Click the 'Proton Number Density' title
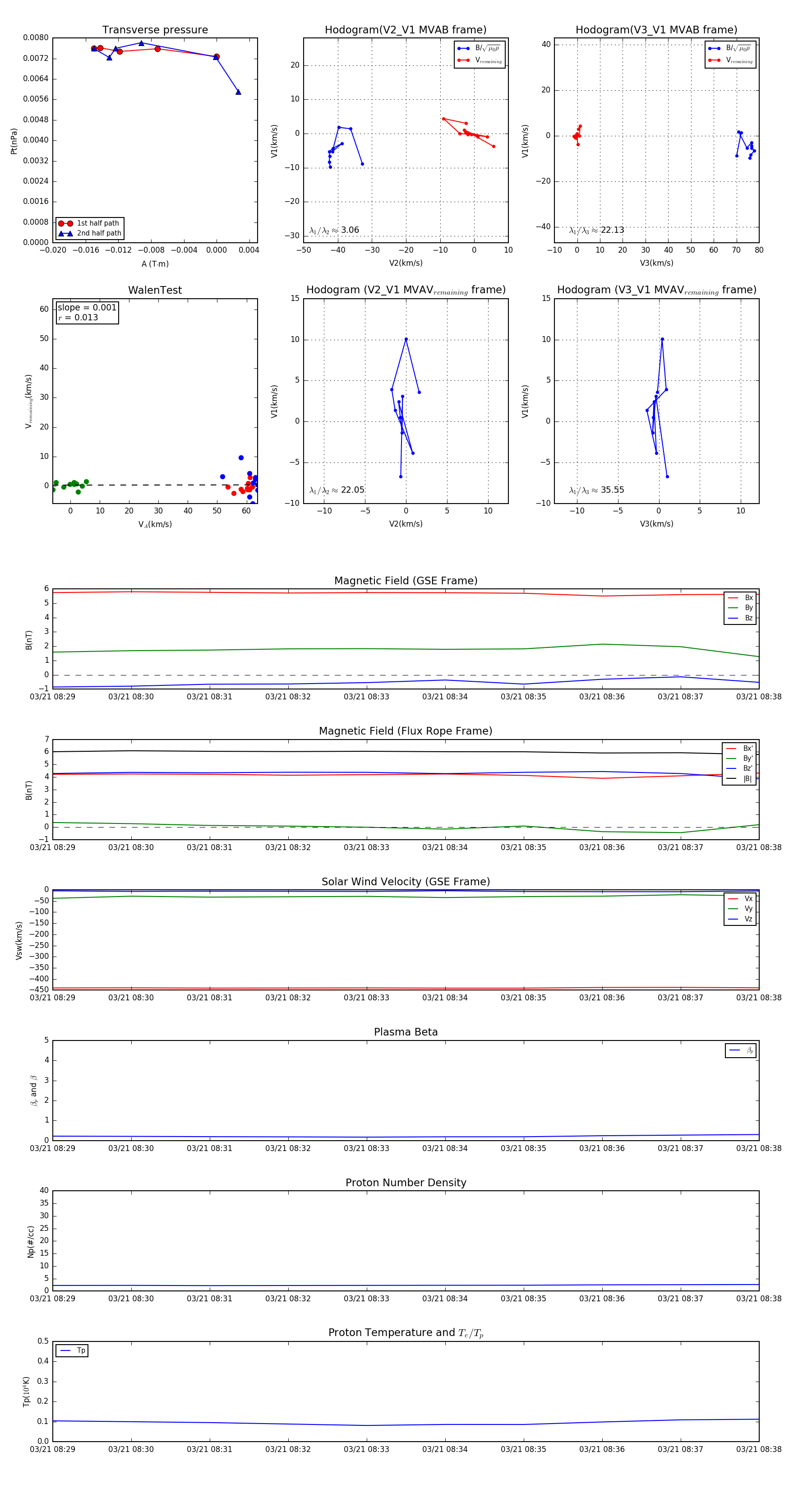The width and height of the screenshot is (812, 1489). click(406, 1183)
